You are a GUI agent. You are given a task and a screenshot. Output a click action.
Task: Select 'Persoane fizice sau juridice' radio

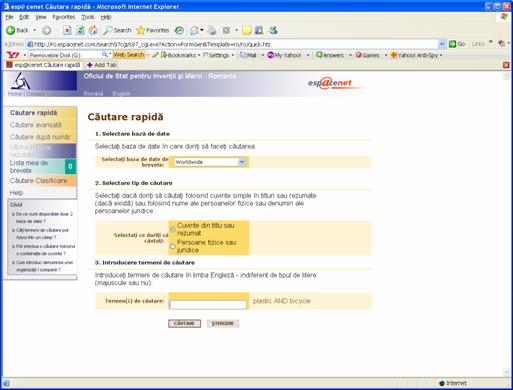173,246
